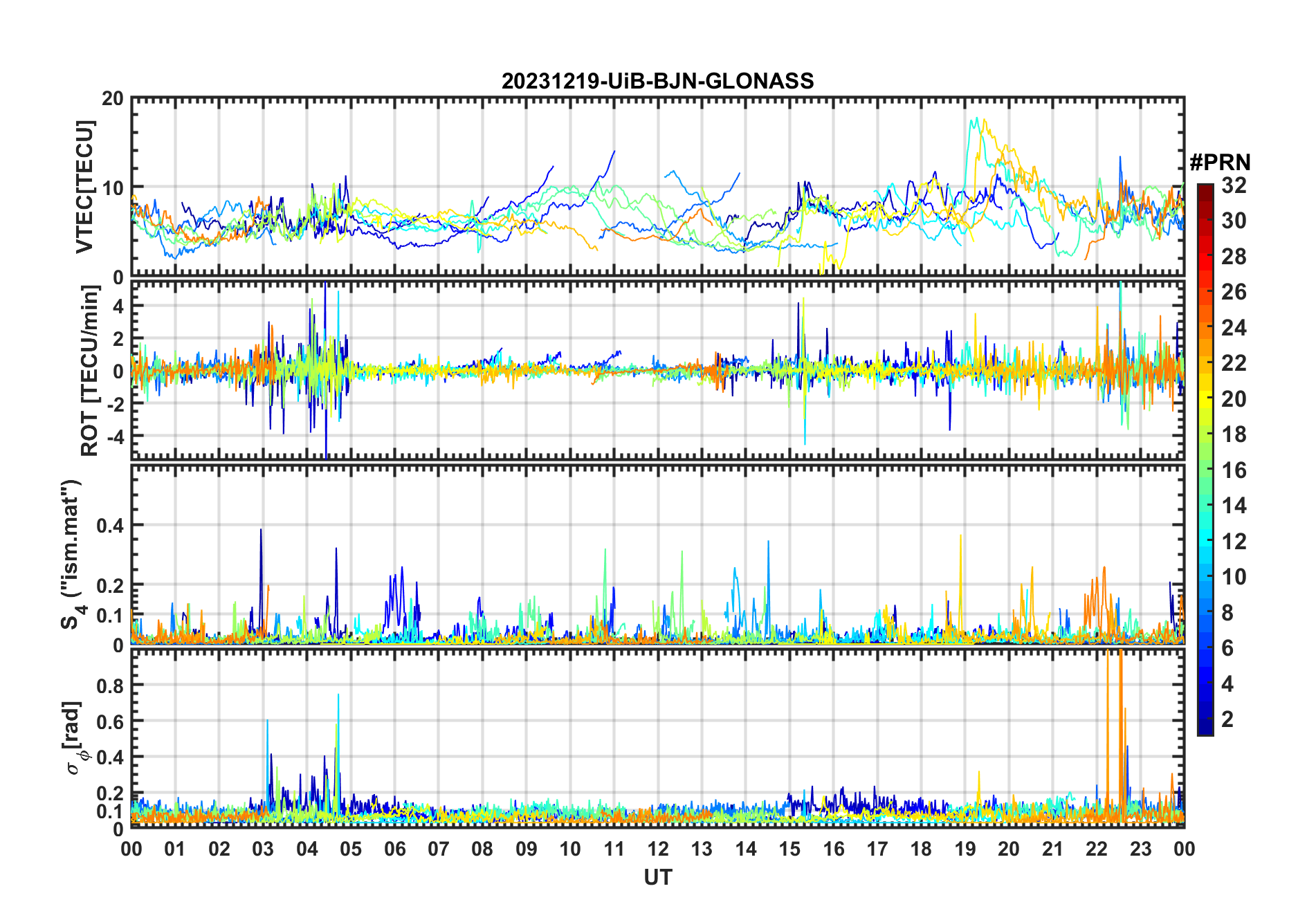Click UT hour tick 21
1316x920 pixels.
(x=1053, y=849)
